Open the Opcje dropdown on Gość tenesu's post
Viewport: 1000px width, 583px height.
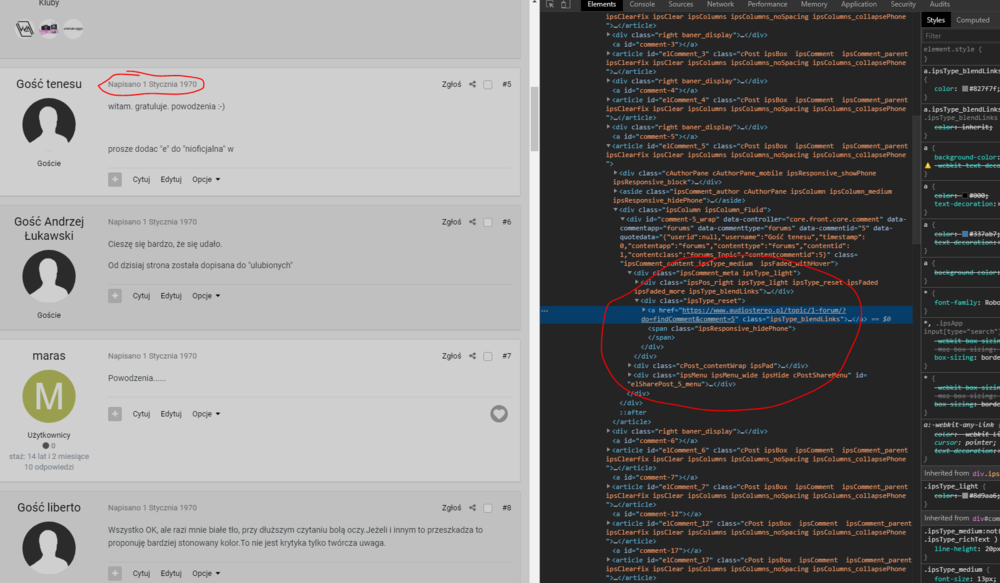pyautogui.click(x=206, y=179)
